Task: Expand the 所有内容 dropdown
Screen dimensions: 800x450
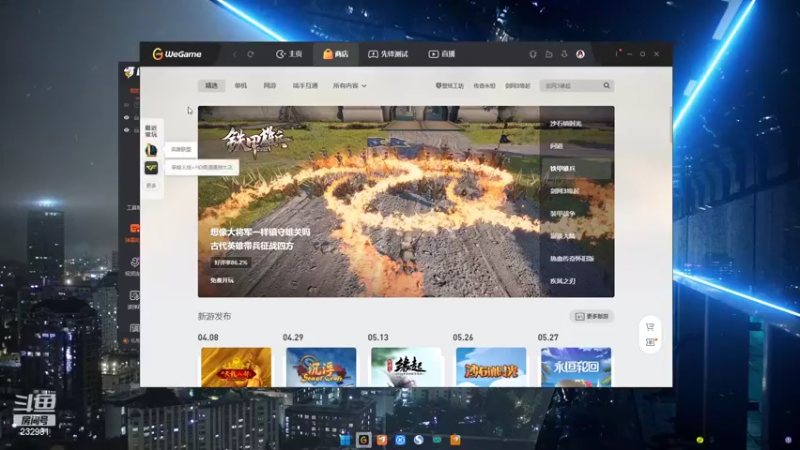Action: click(x=349, y=86)
